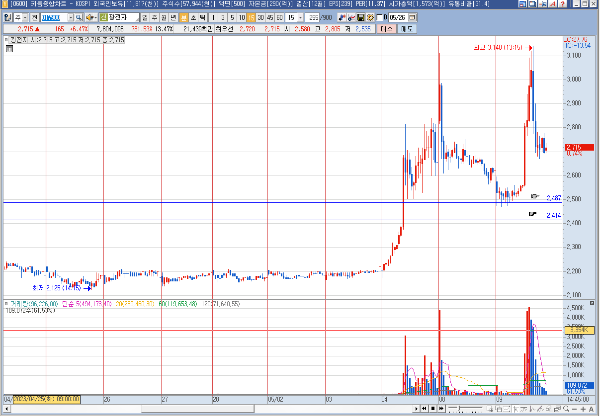The height and width of the screenshot is (418, 600).
Task: Collapse the price chart indicator label expander
Action: point(6,39)
